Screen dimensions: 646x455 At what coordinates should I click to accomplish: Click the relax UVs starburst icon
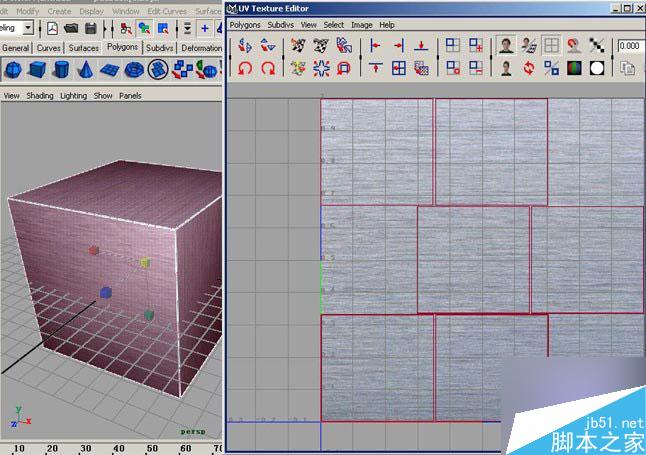tap(321, 68)
